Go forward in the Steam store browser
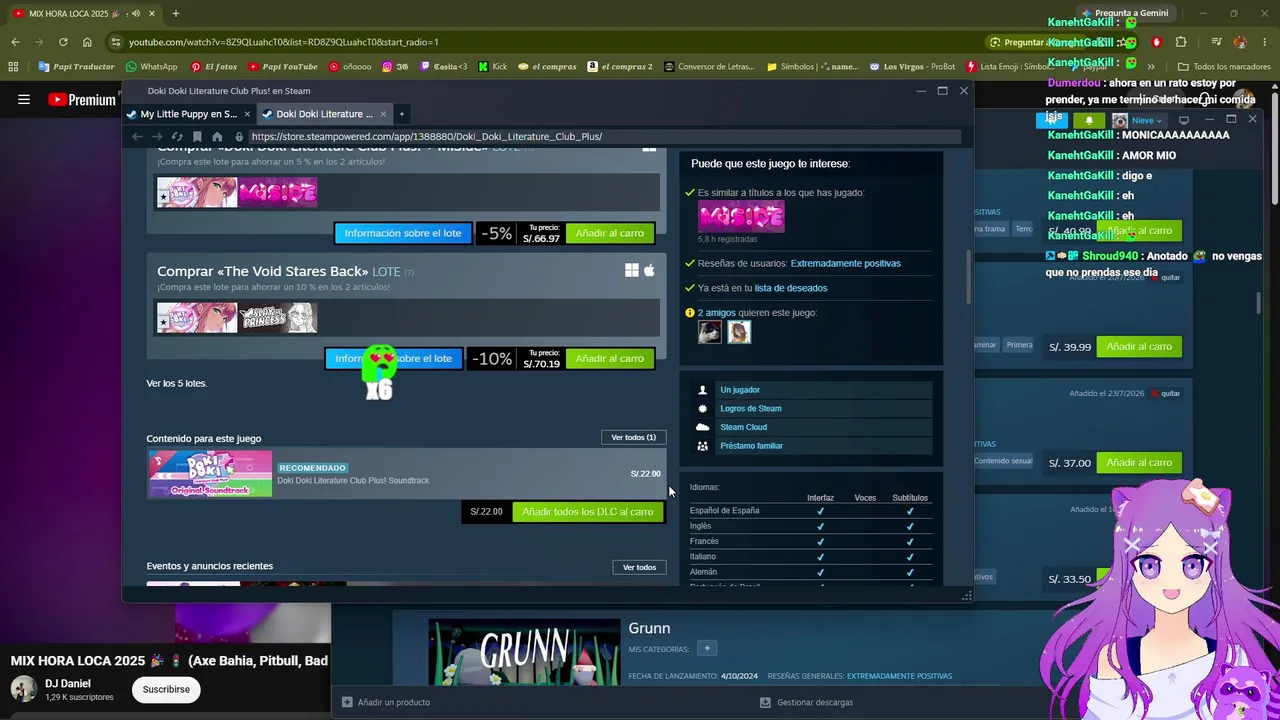Screen dimensions: 1280x720 pos(157,136)
